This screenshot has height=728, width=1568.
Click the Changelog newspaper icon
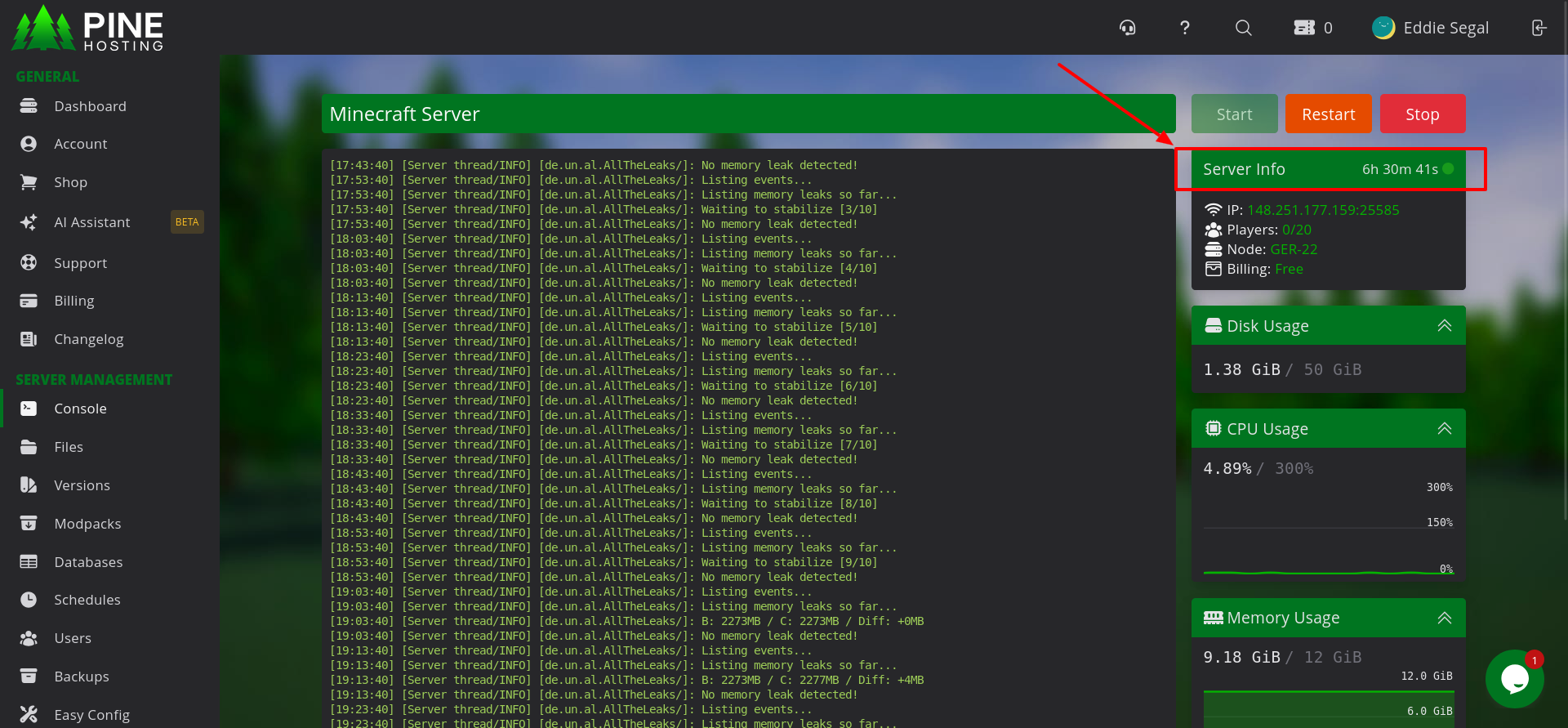click(29, 339)
